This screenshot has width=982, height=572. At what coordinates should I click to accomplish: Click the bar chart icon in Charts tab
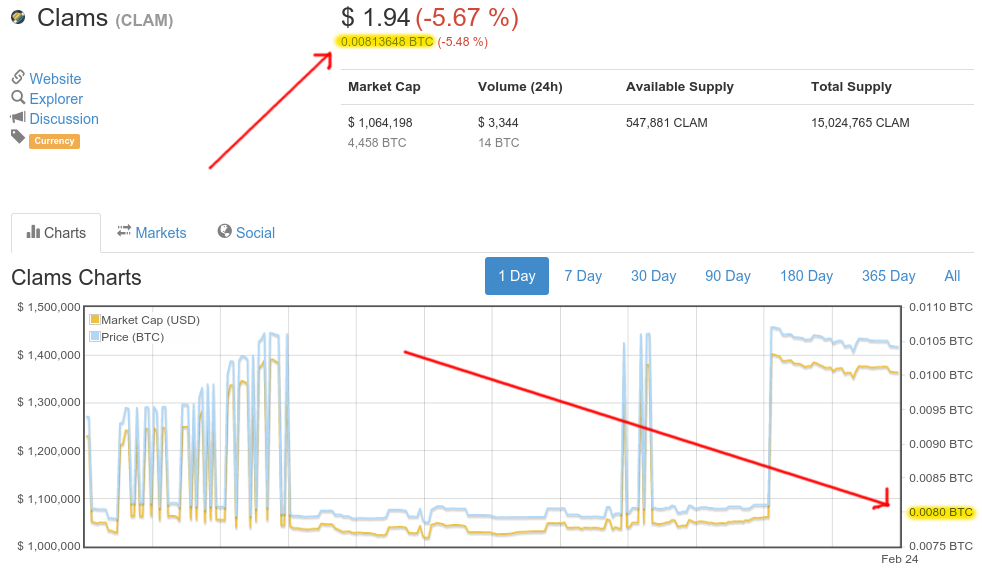tap(33, 232)
